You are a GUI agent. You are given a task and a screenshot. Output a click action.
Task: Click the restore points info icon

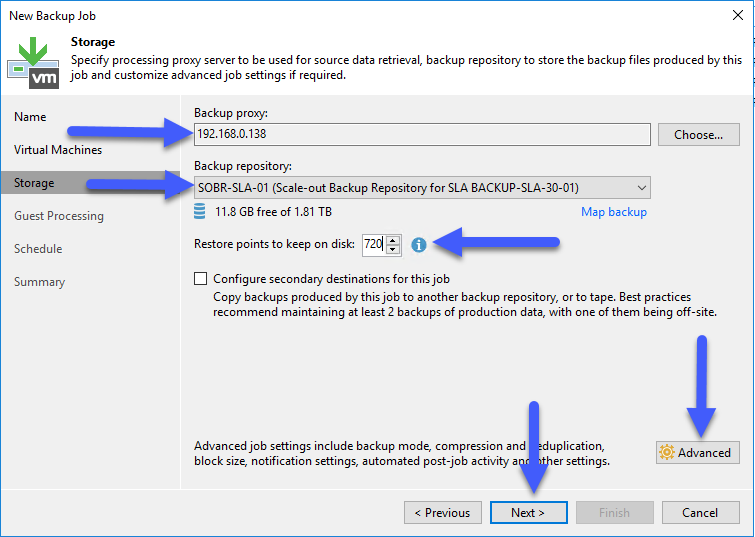tap(418, 245)
